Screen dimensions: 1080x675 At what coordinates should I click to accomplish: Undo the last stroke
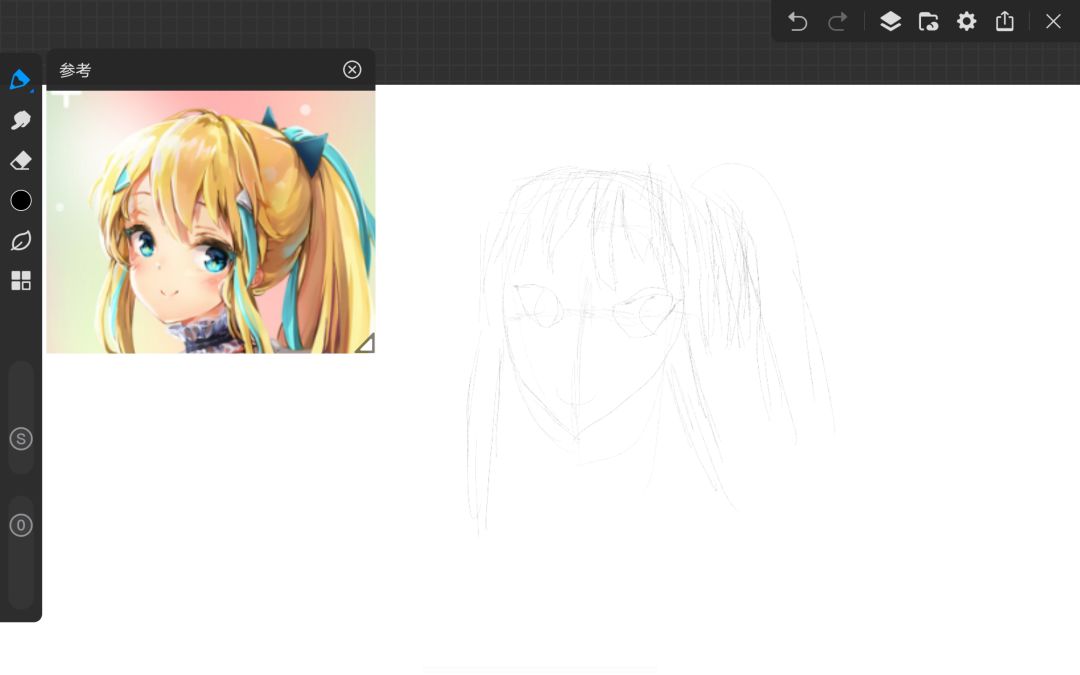point(797,22)
